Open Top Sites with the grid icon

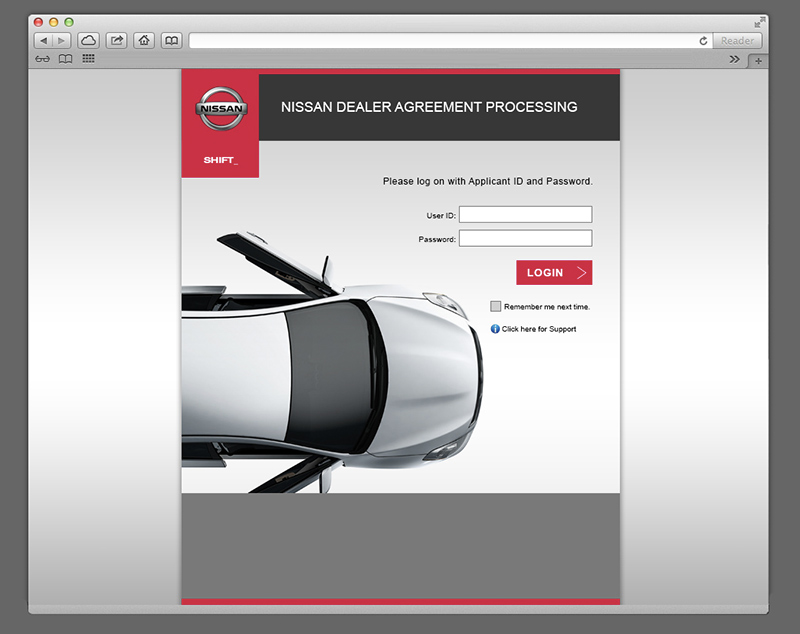(89, 59)
